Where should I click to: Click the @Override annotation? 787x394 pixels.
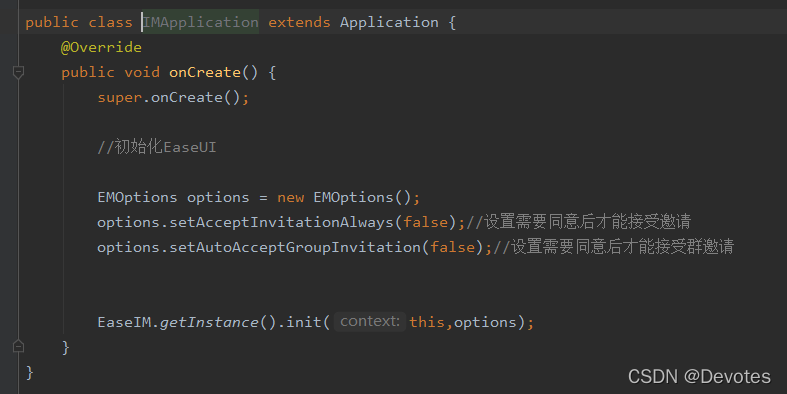point(101,47)
